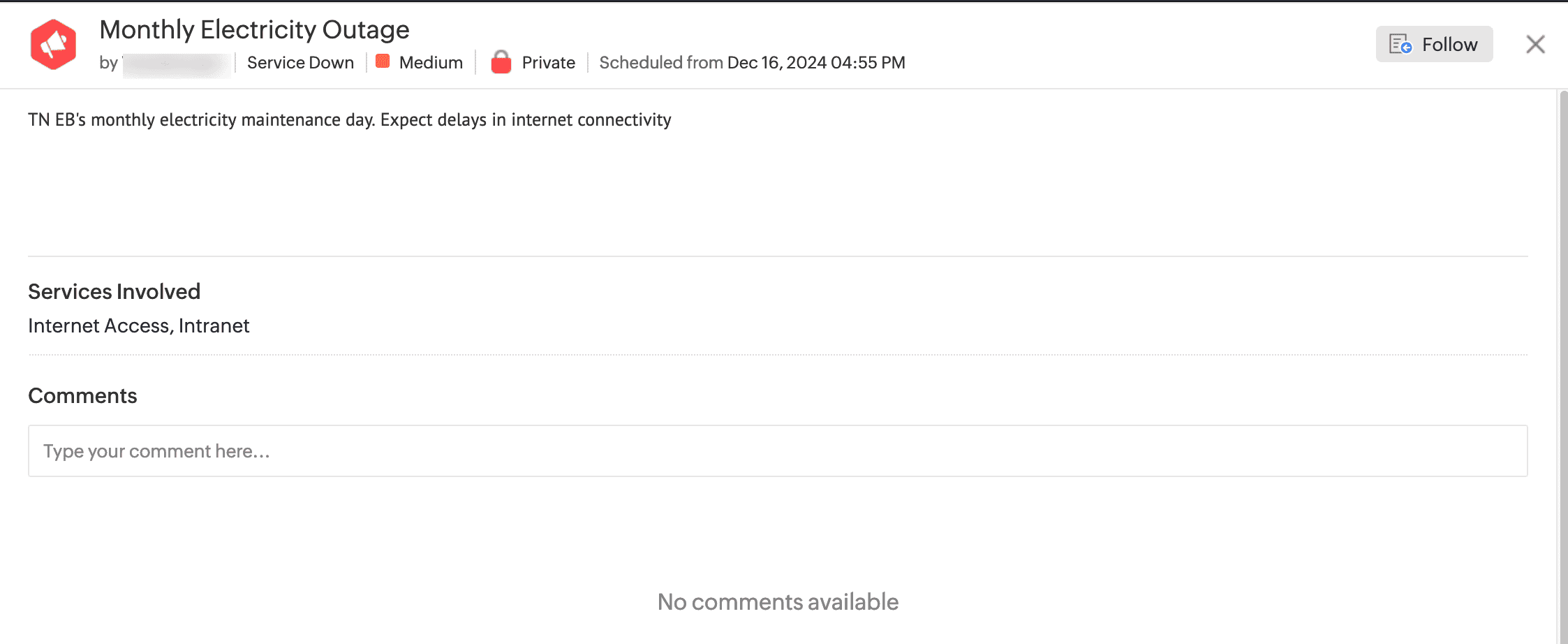Click the TN EB's maintenance description text
The image size is (1568, 644).
pyautogui.click(x=349, y=119)
